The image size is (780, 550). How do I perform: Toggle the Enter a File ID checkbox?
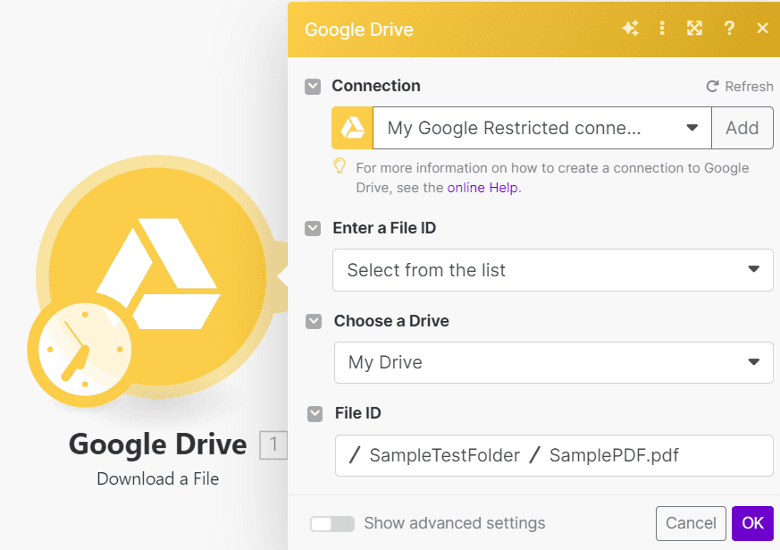[314, 229]
